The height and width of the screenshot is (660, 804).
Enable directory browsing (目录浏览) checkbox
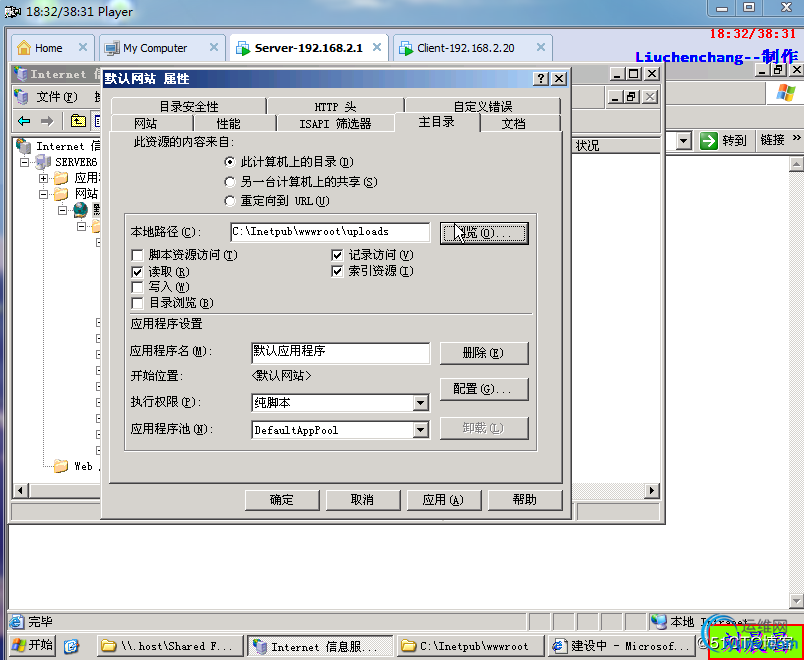pos(137,303)
